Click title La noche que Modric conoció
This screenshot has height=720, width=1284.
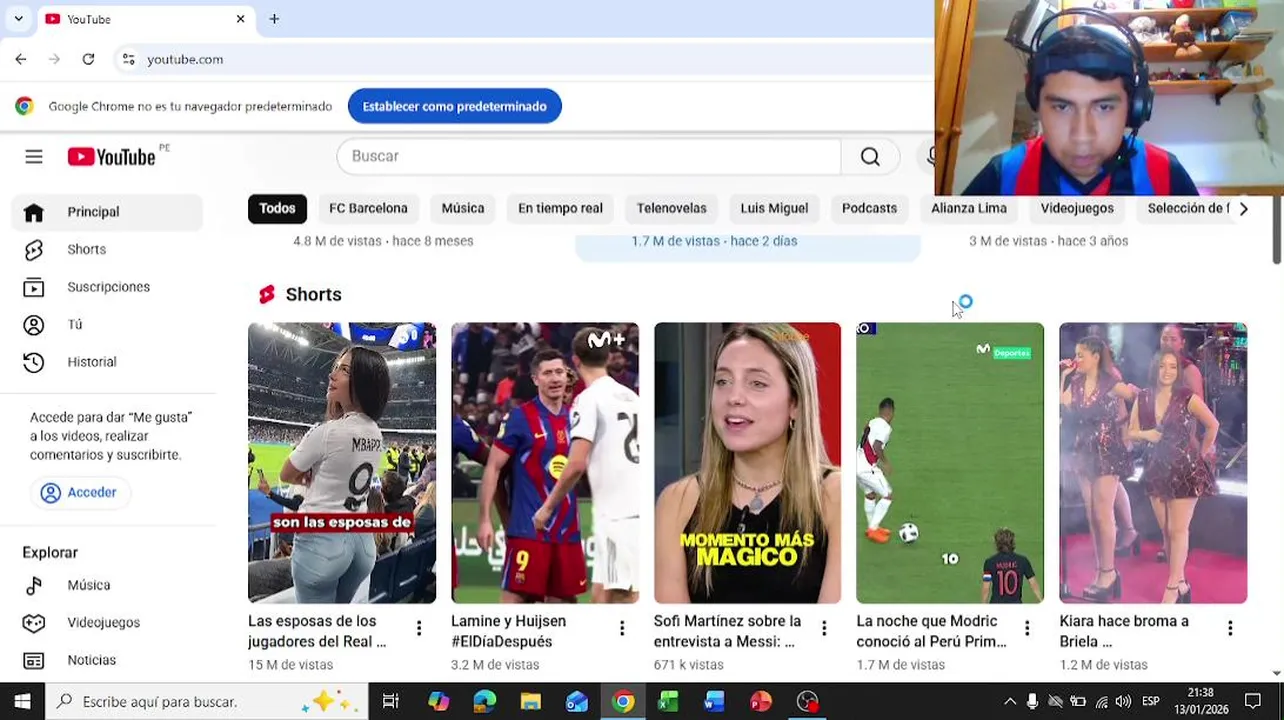click(931, 631)
